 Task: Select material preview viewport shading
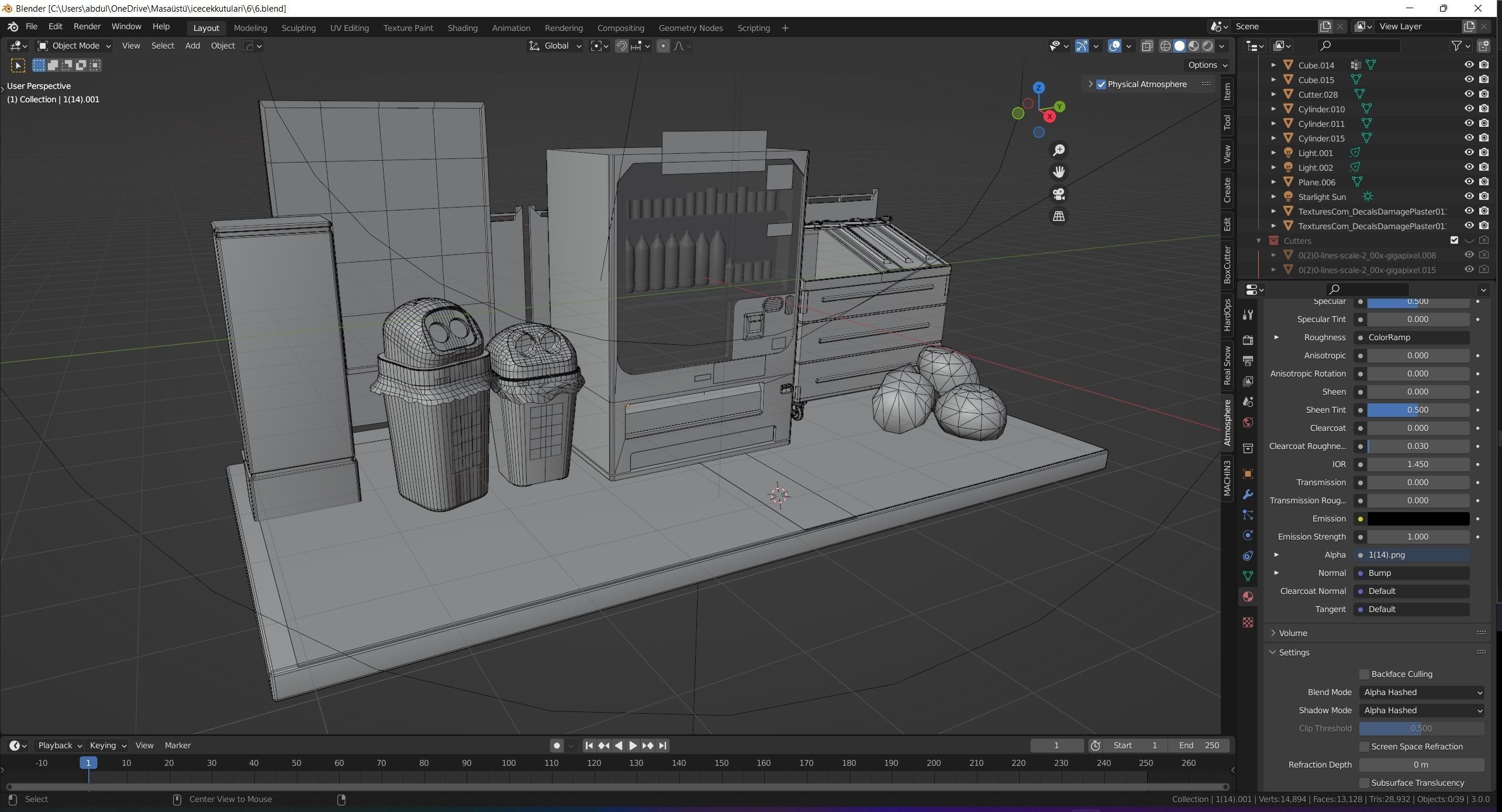[1194, 46]
